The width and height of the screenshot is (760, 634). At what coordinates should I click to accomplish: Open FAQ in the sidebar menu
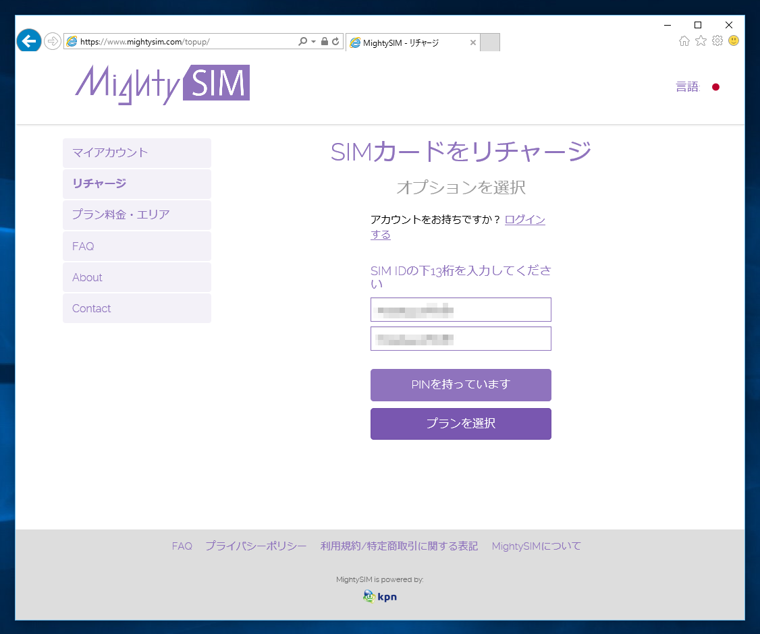pyautogui.click(x=137, y=246)
